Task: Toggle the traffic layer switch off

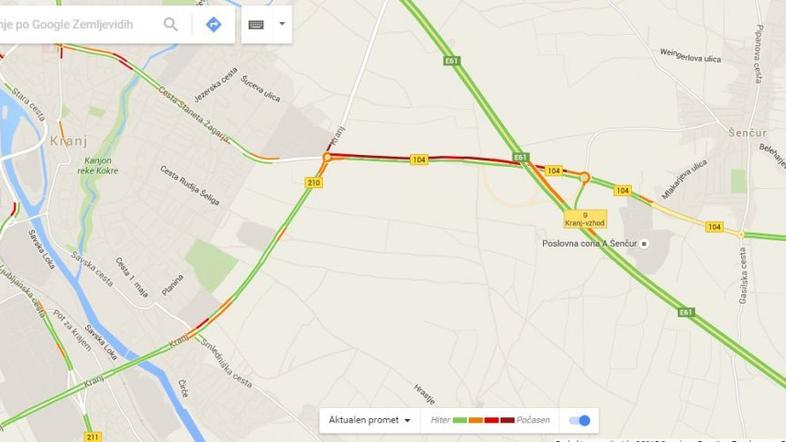Action: tap(580, 420)
